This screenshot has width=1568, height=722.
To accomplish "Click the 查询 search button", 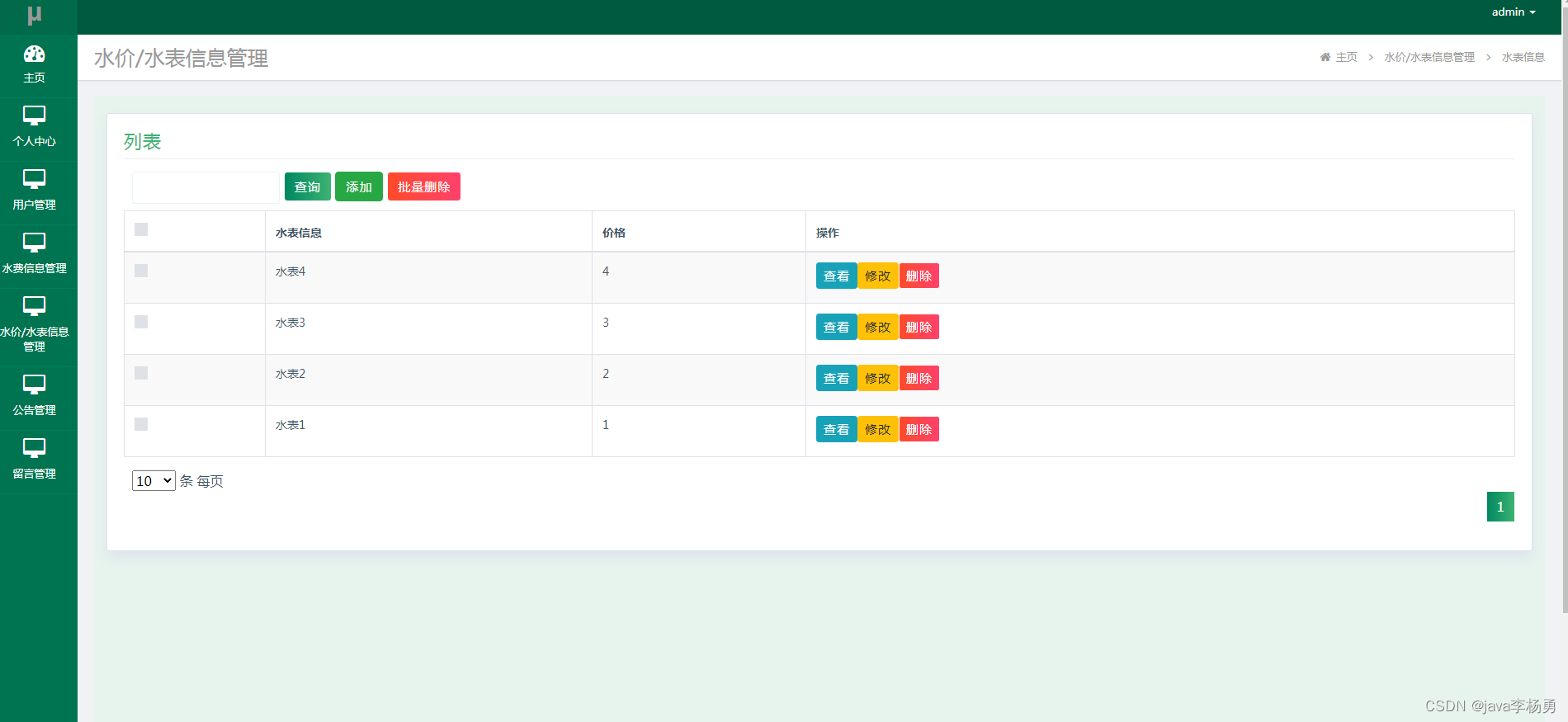I will 308,186.
